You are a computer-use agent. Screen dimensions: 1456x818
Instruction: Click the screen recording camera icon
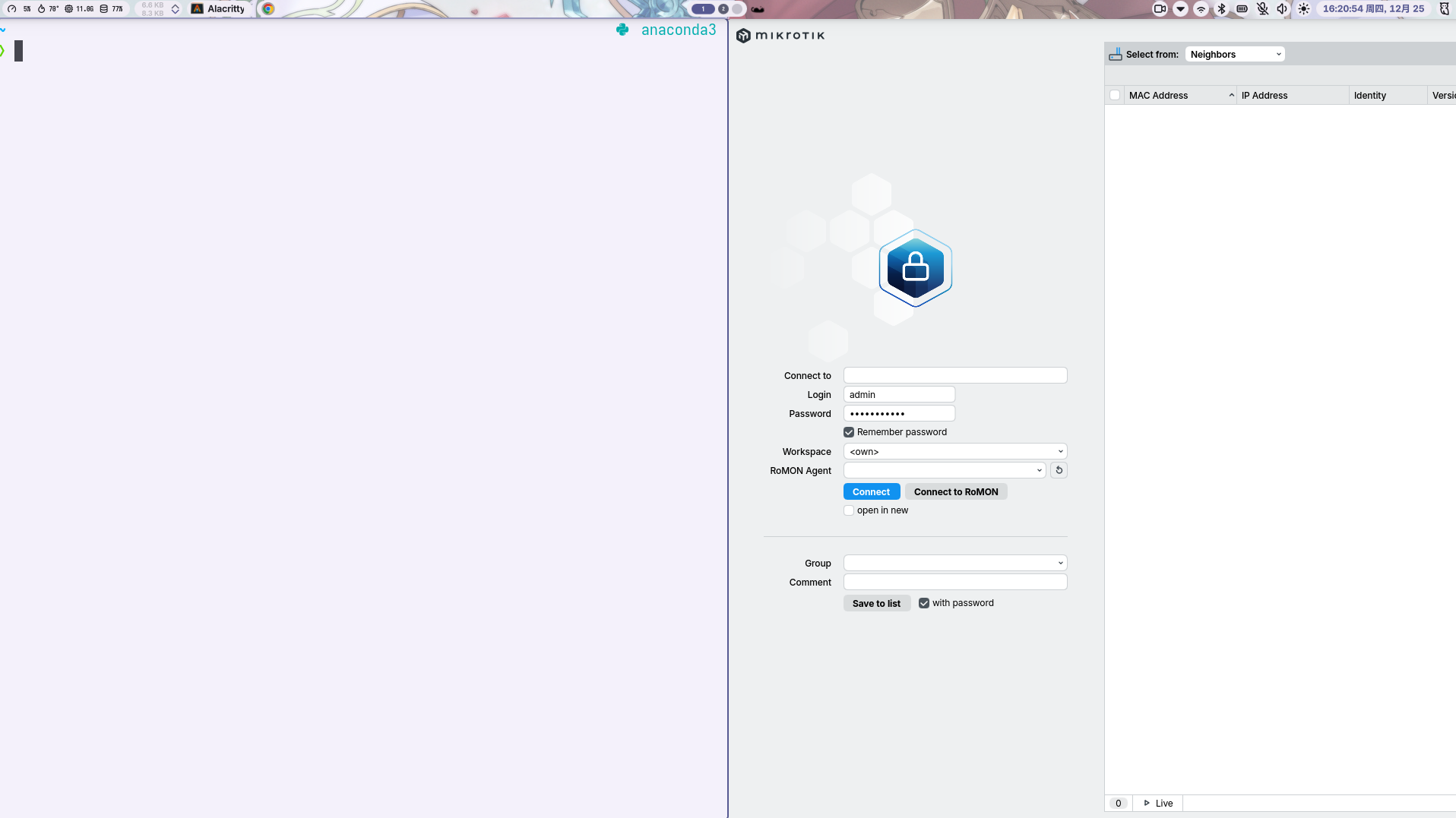pos(1160,9)
